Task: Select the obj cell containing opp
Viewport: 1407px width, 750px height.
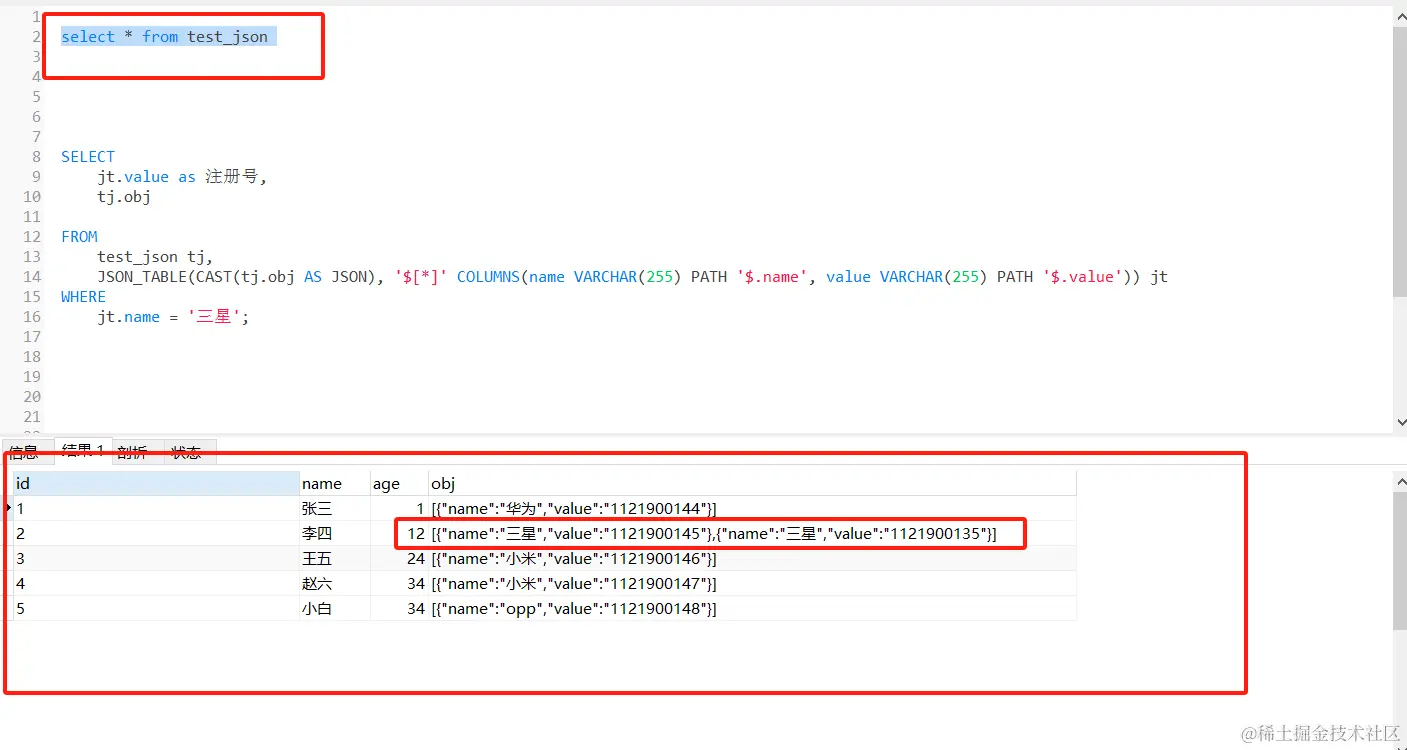Action: coord(752,608)
